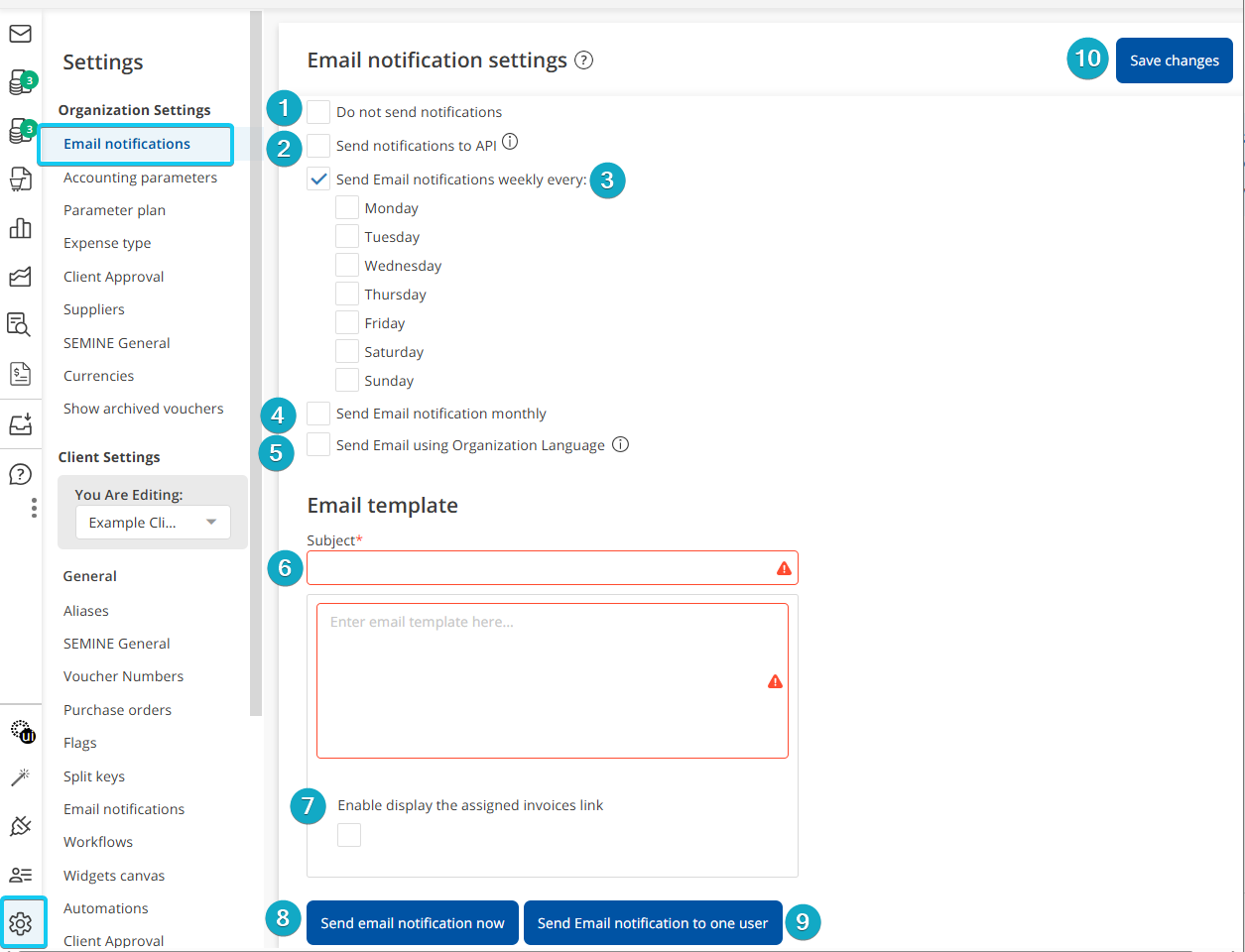
Task: Click the Save changes button
Action: click(x=1175, y=60)
